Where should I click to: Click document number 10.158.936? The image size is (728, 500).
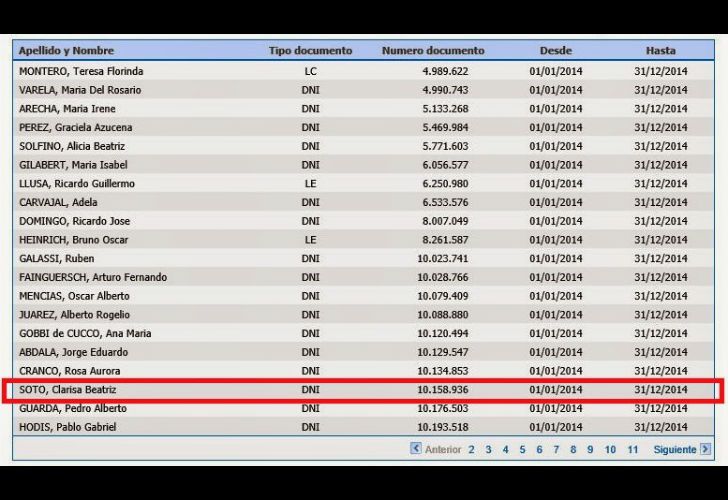442,390
